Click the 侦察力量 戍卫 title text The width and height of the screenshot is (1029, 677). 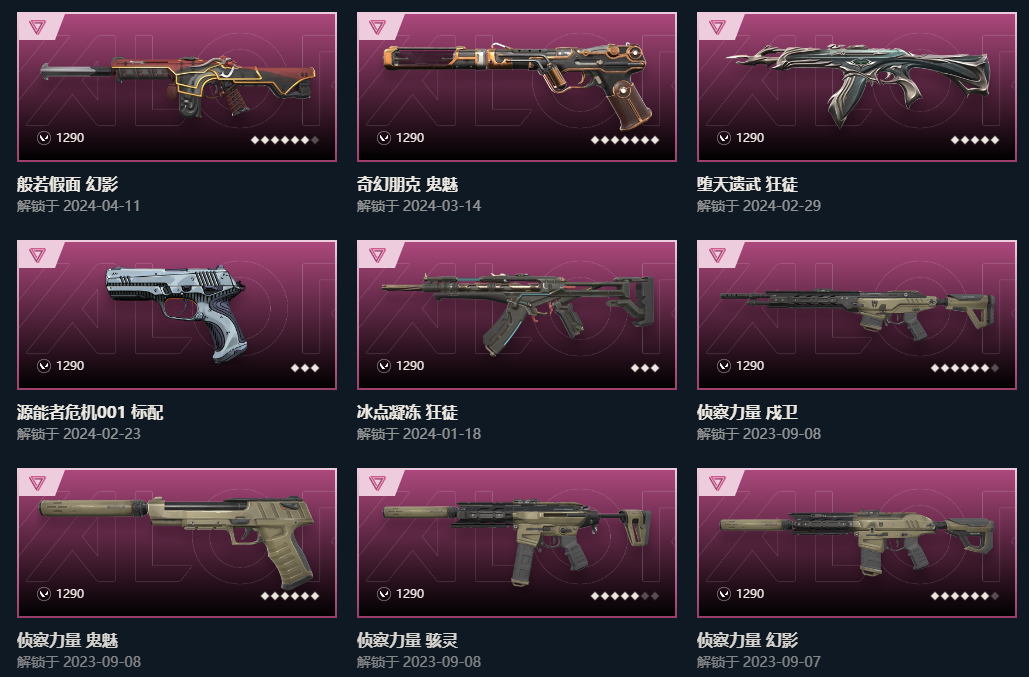point(747,412)
